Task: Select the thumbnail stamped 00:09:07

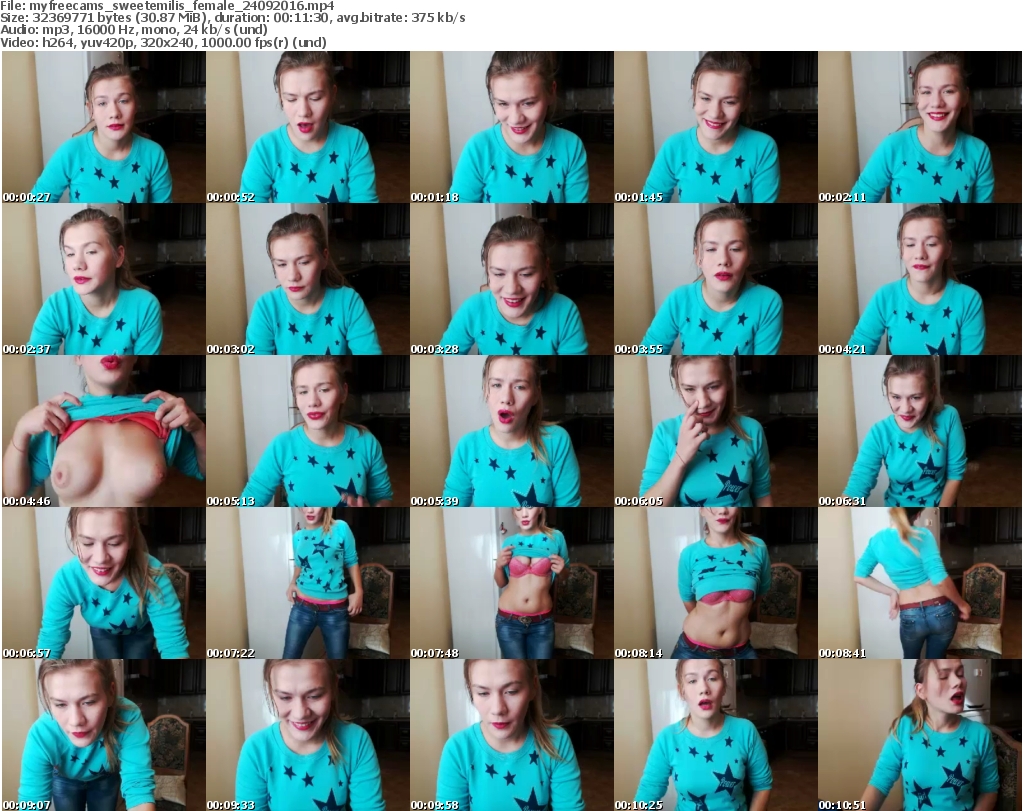Action: click(x=104, y=735)
